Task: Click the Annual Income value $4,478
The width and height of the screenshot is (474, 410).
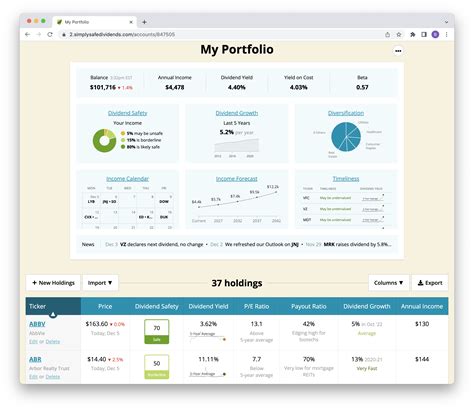Action: pyautogui.click(x=175, y=87)
